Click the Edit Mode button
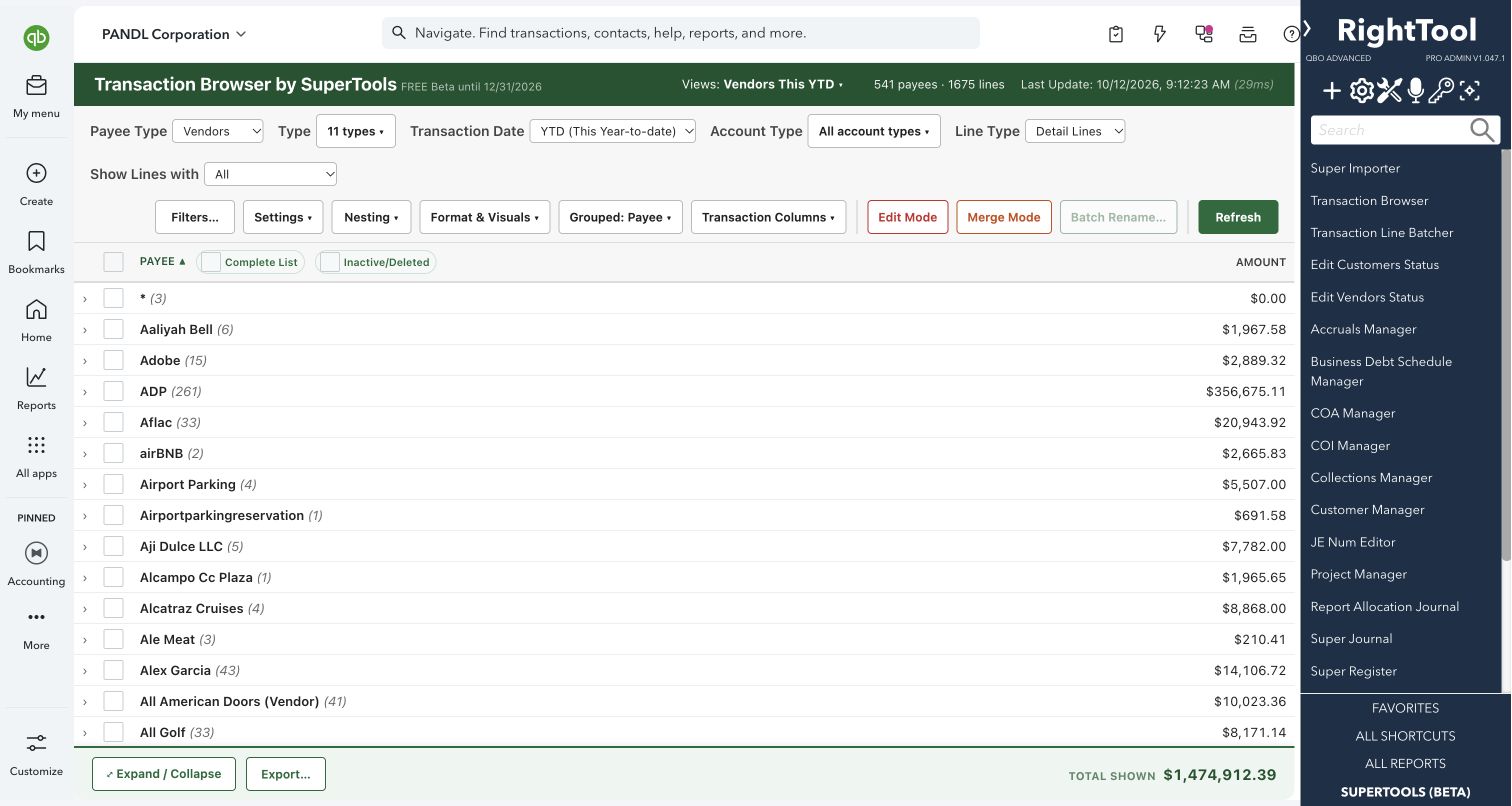Screen dimensions: 1512x806 (x=908, y=217)
